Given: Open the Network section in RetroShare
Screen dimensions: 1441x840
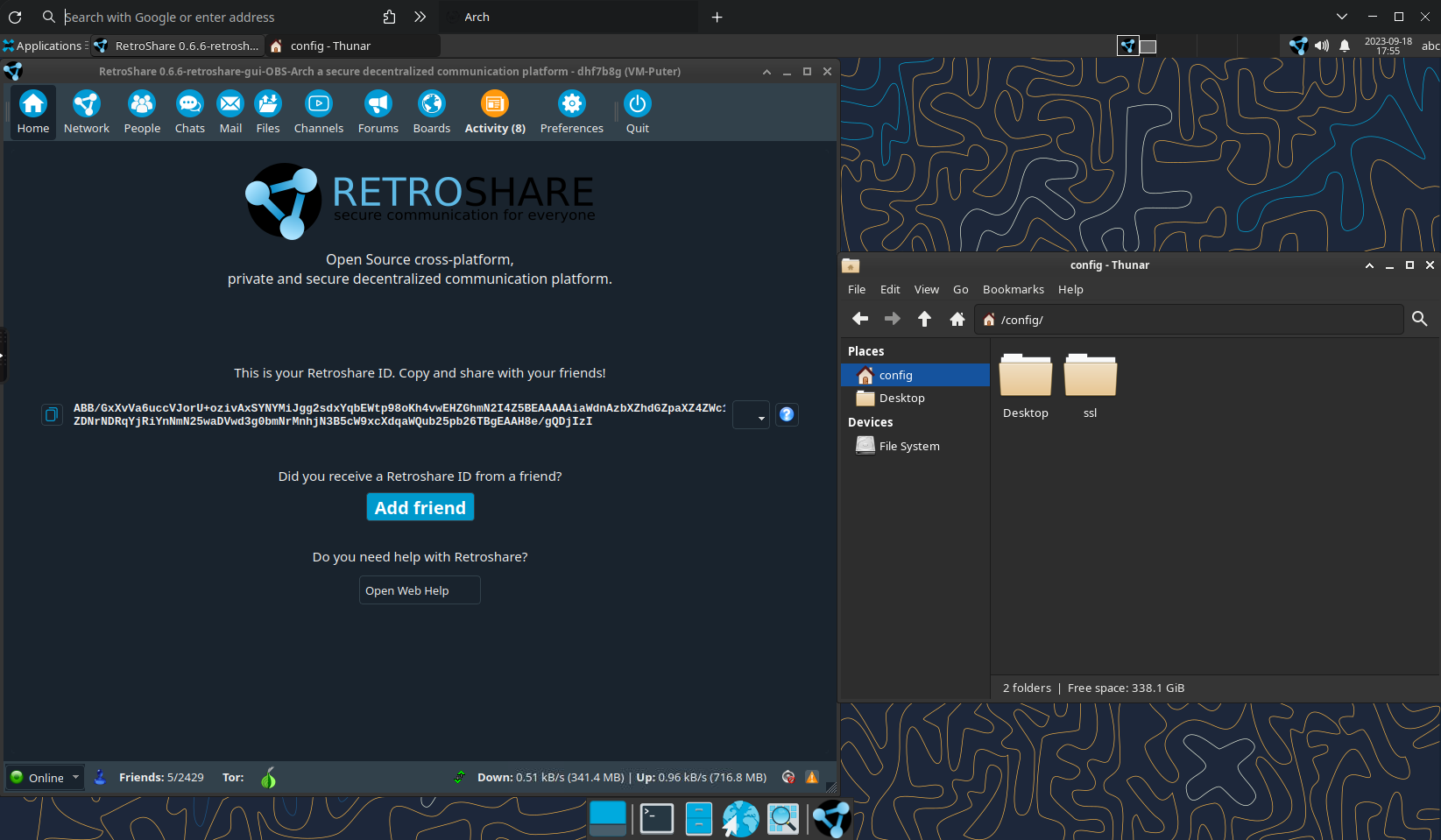Looking at the screenshot, I should [x=86, y=112].
